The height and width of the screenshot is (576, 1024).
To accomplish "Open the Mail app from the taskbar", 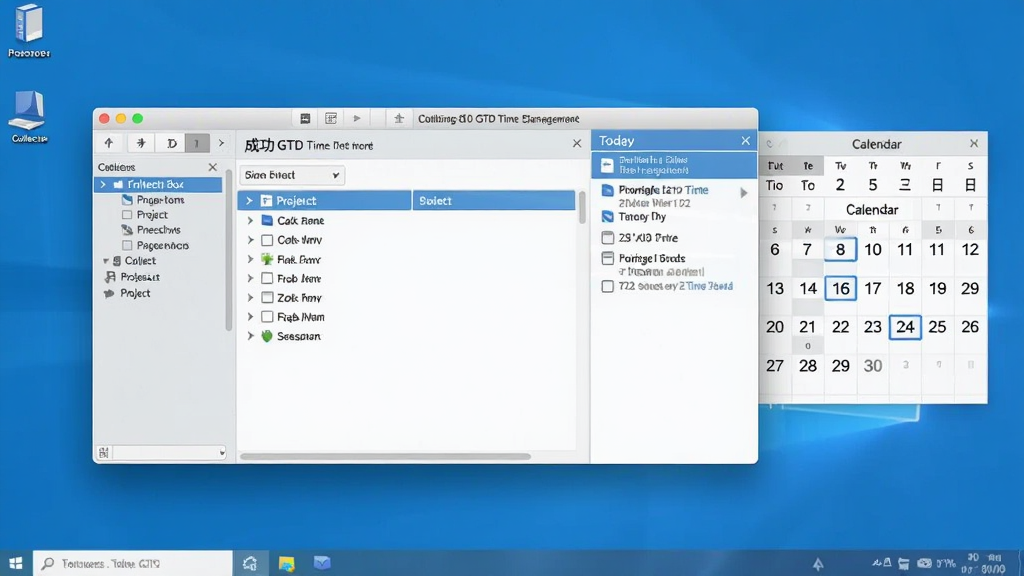I will tap(322, 562).
